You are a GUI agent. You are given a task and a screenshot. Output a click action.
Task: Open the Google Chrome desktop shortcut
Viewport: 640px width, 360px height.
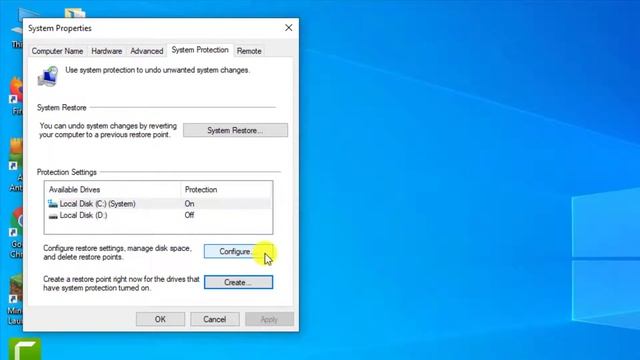(x=16, y=233)
